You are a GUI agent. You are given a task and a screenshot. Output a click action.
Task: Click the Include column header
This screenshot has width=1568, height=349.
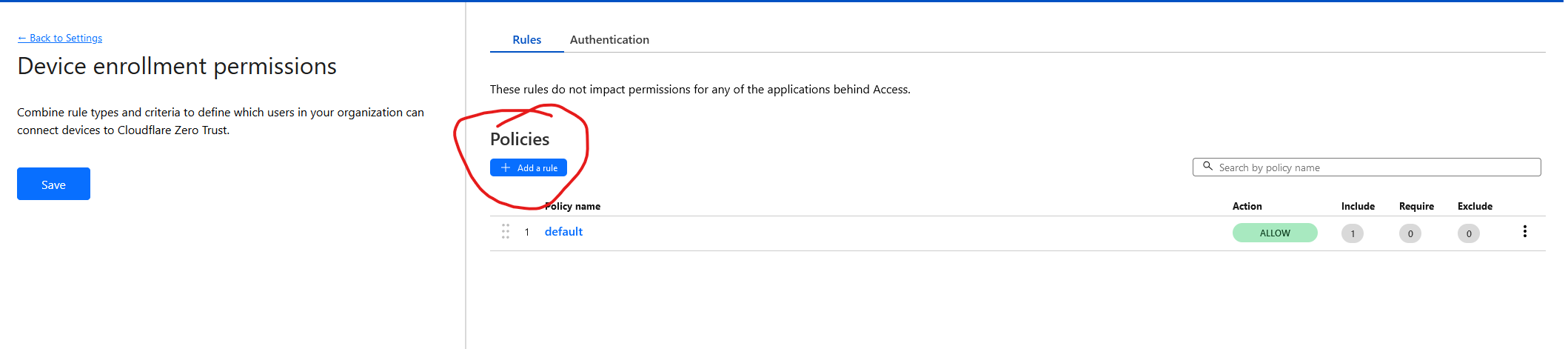point(1358,206)
